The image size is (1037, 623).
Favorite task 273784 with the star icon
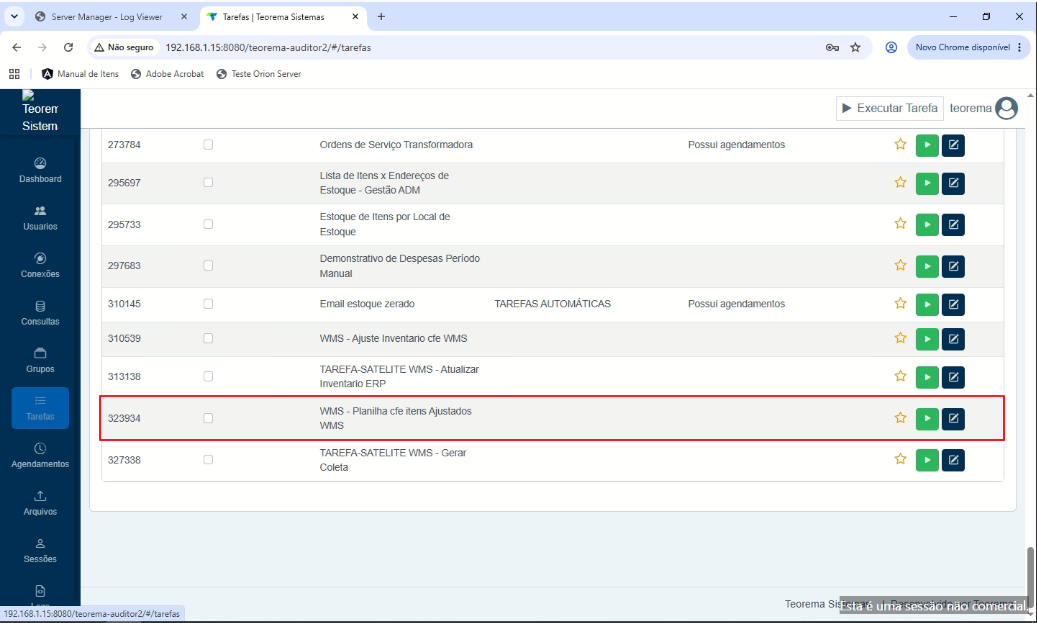coord(900,144)
